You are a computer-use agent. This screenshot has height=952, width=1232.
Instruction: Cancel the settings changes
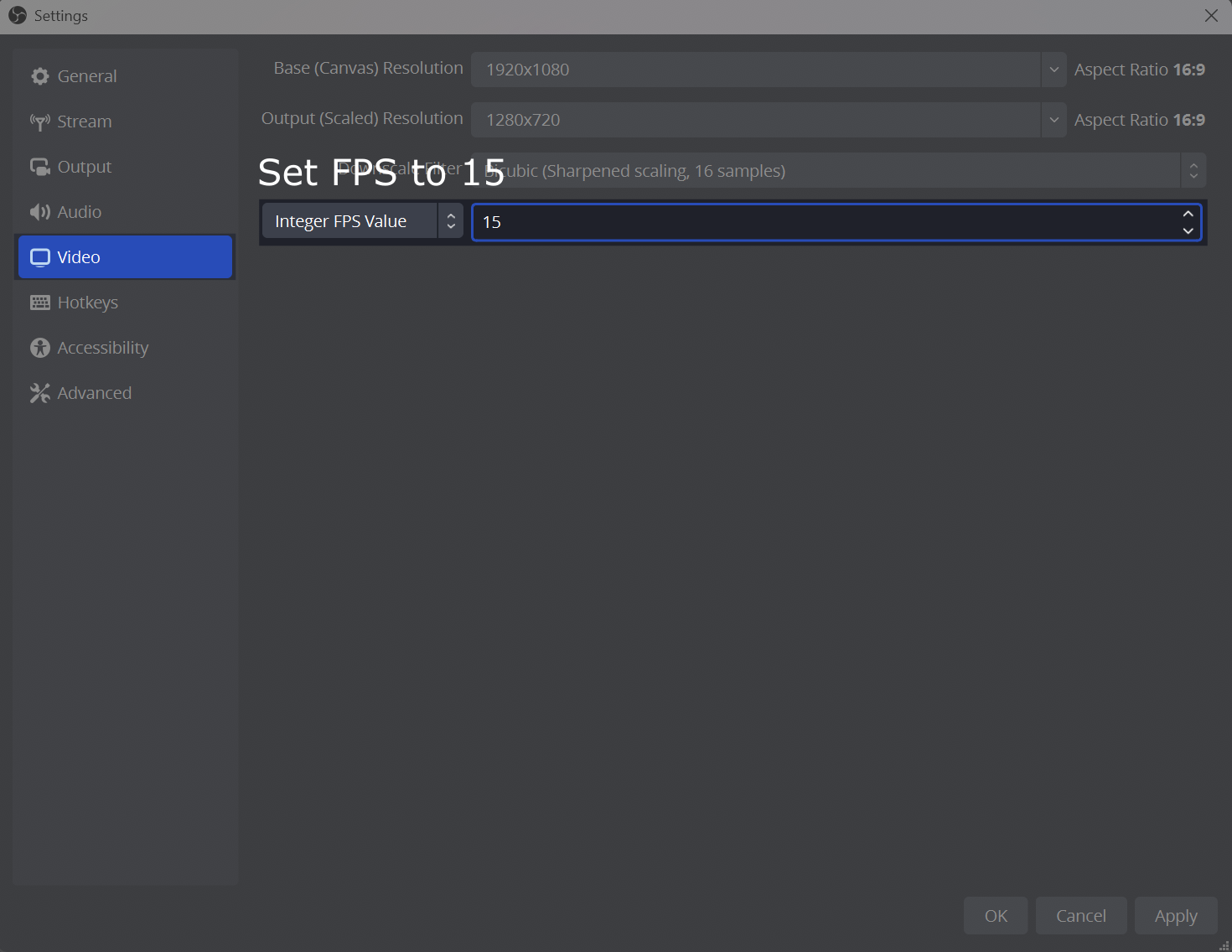[1081, 915]
